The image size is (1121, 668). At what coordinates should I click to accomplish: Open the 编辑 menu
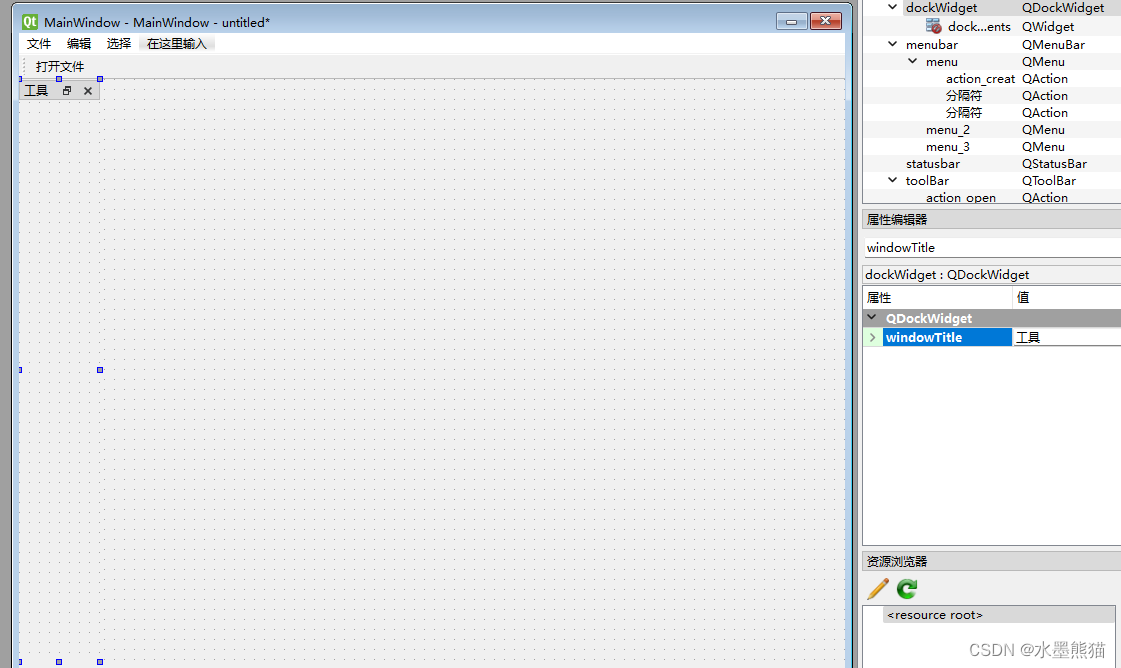point(79,44)
